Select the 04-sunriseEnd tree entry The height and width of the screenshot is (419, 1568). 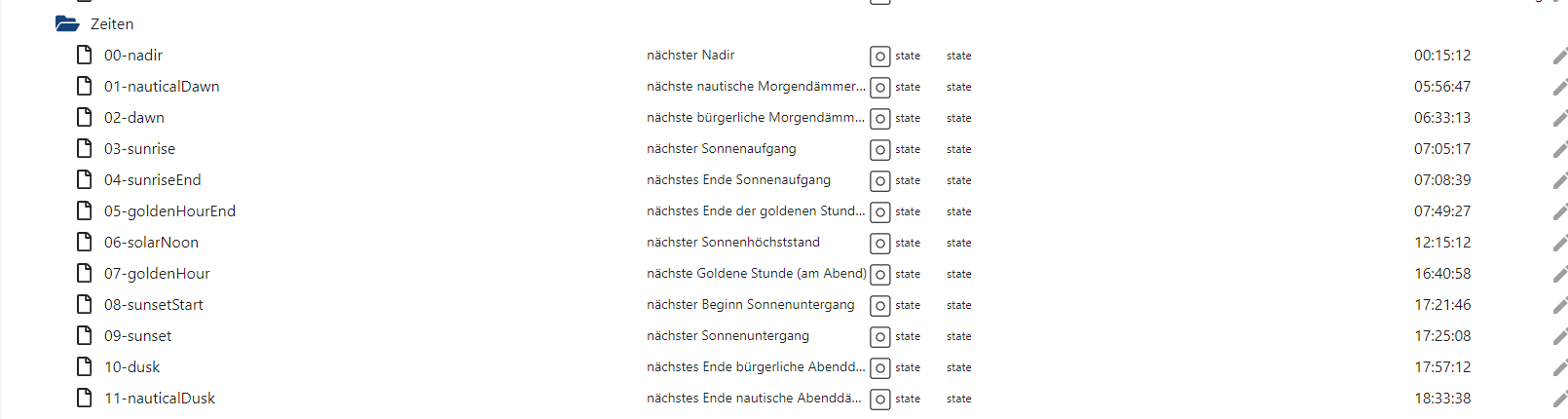click(x=153, y=179)
